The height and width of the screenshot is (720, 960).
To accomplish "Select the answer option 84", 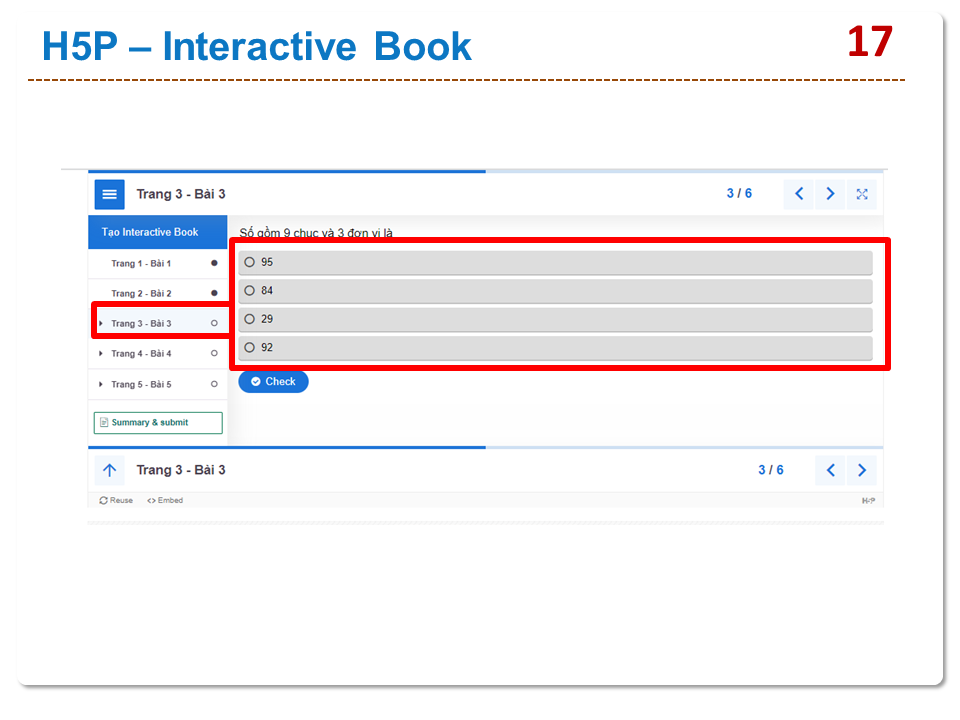I will [250, 291].
